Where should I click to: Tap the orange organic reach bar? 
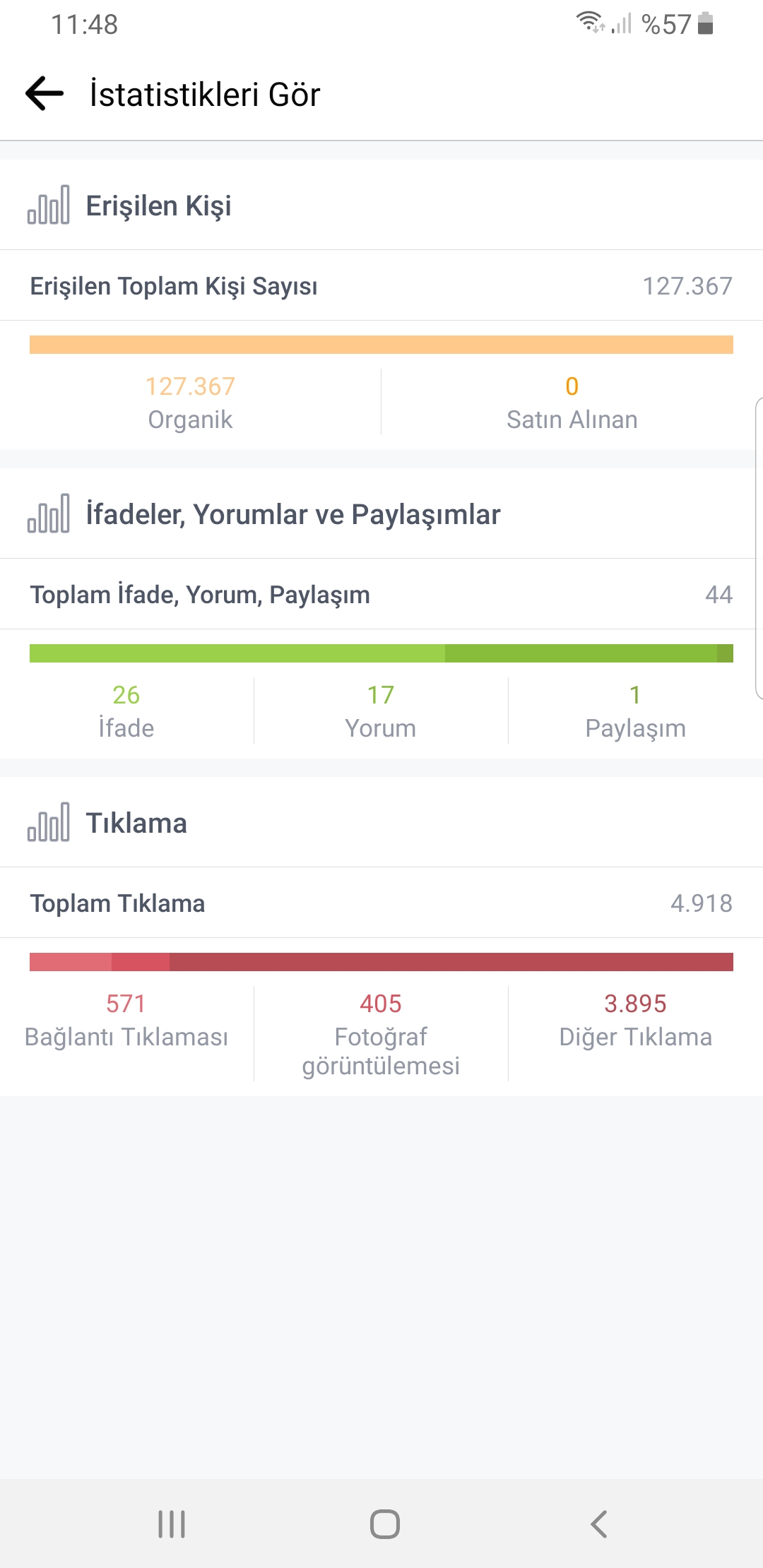pyautogui.click(x=381, y=345)
